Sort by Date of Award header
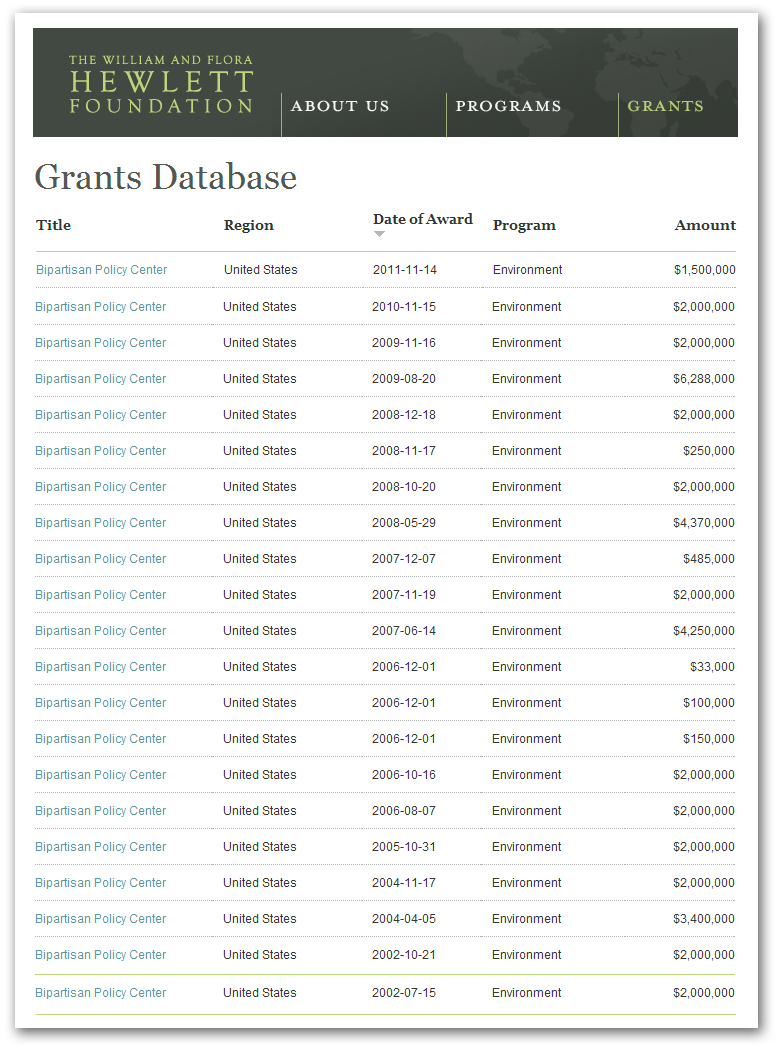This screenshot has height=1048, width=777. tap(422, 219)
